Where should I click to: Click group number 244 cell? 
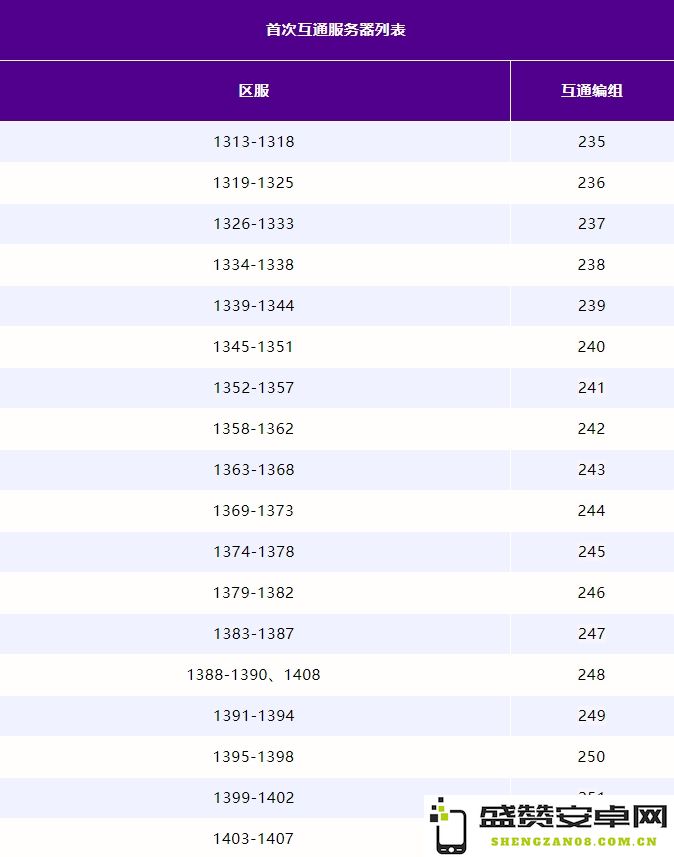click(592, 510)
